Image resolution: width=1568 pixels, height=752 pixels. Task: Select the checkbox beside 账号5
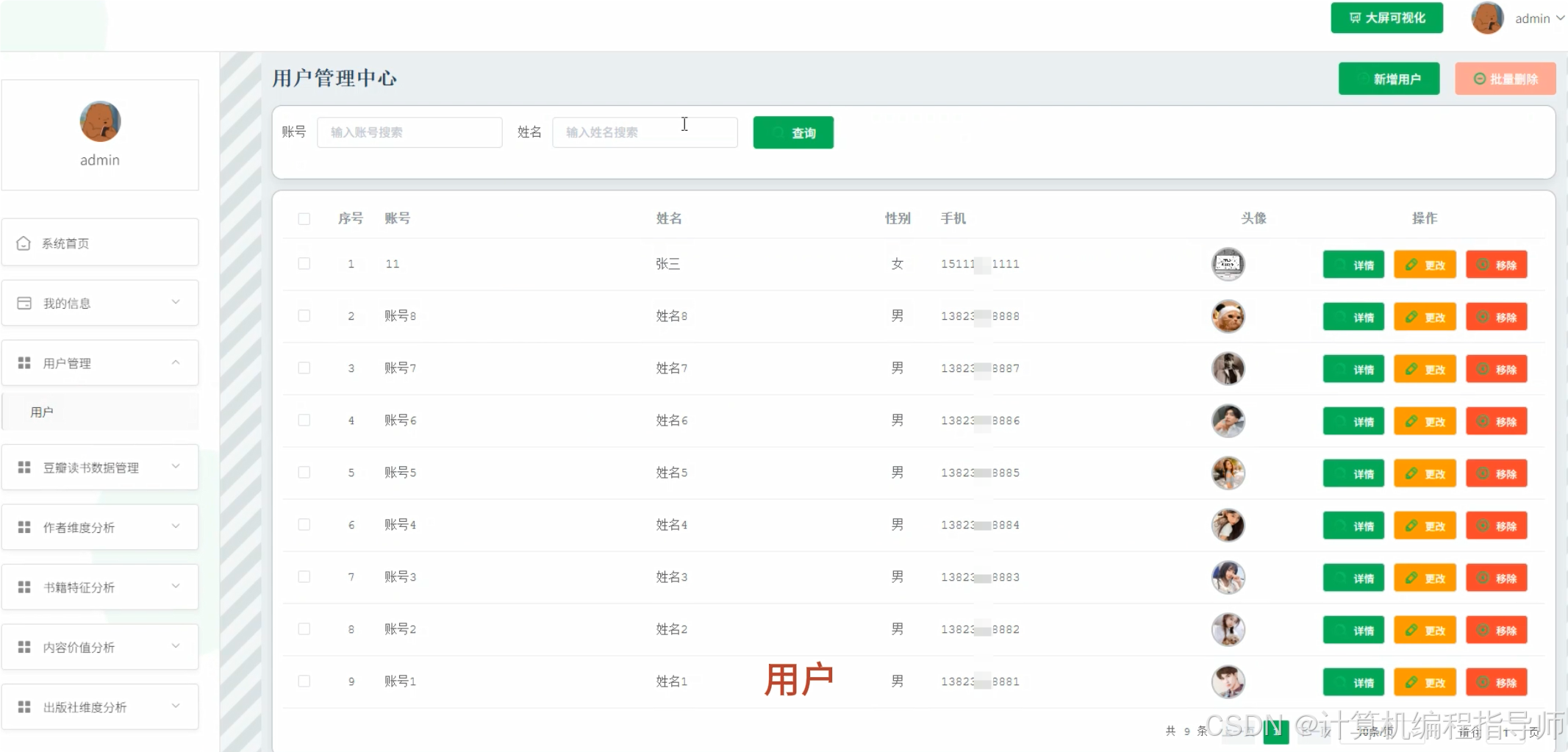pos(304,472)
